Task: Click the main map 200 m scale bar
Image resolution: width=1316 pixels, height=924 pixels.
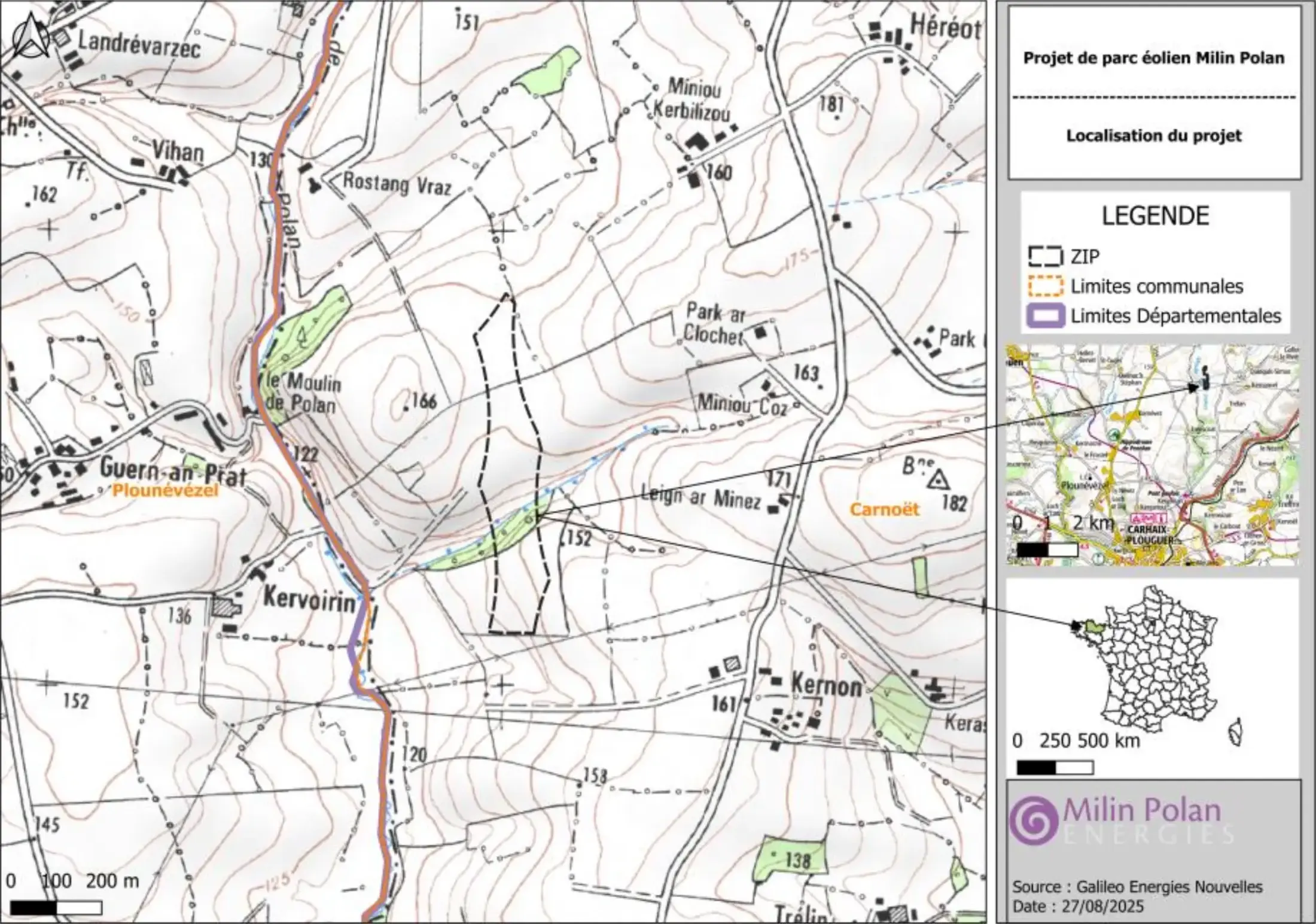Action: click(x=56, y=907)
